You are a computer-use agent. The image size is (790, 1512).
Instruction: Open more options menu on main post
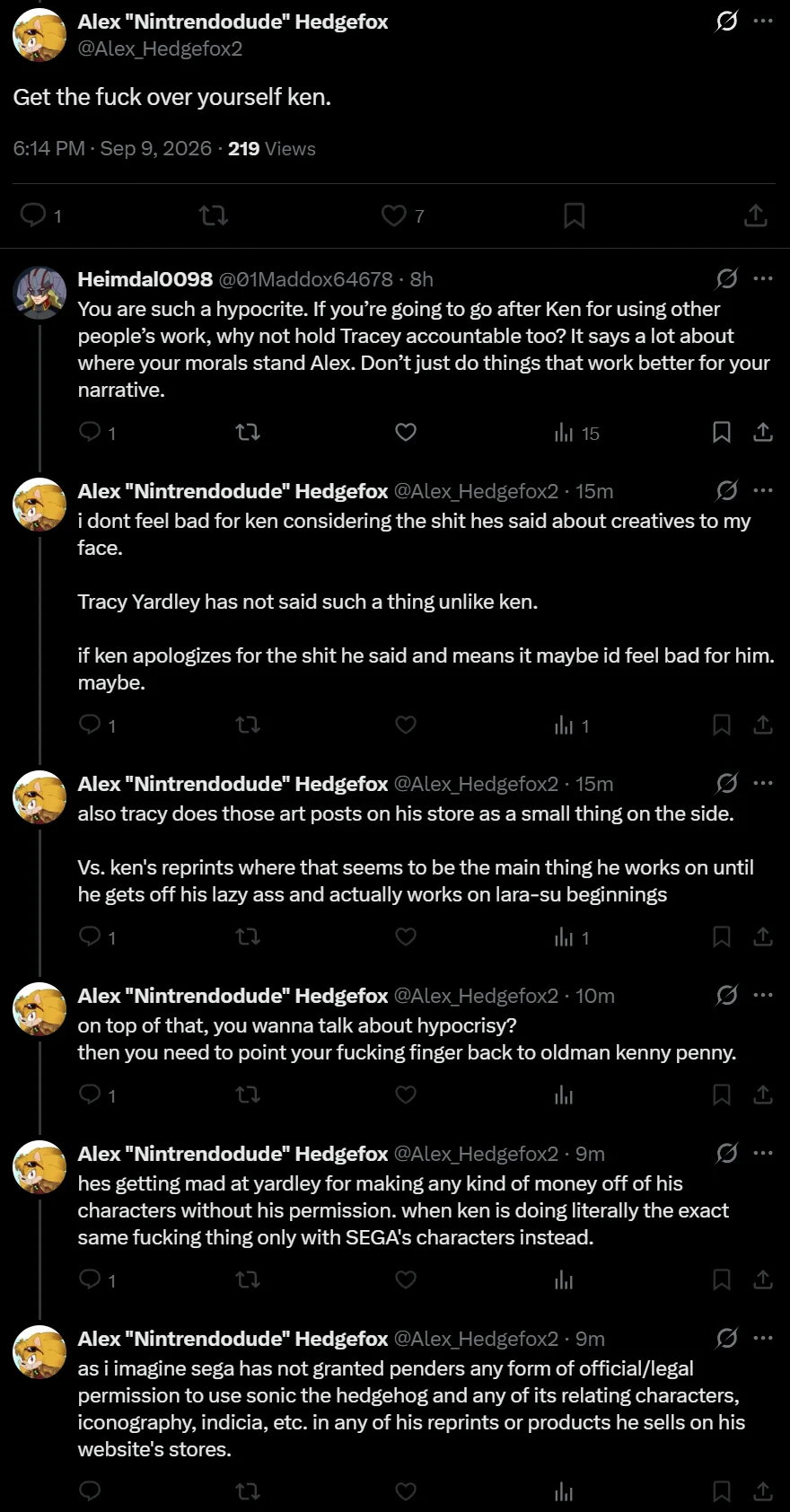(763, 21)
